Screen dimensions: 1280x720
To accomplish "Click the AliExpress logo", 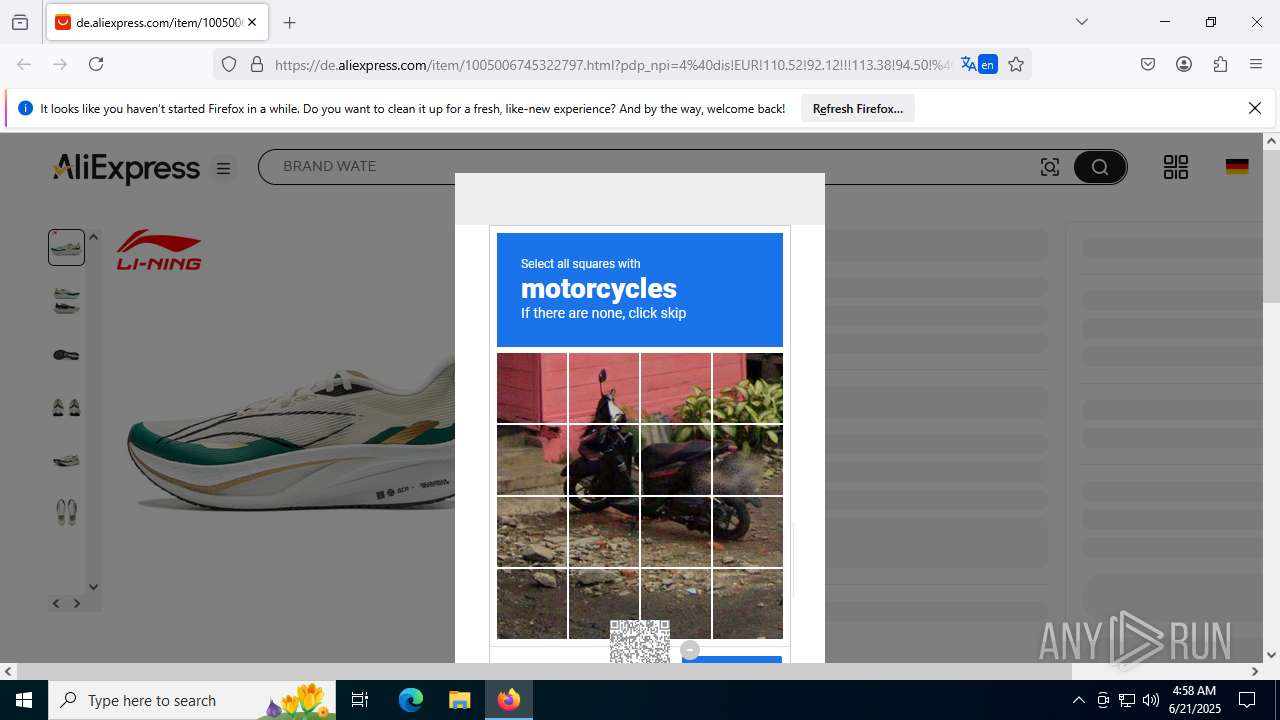I will pyautogui.click(x=126, y=168).
